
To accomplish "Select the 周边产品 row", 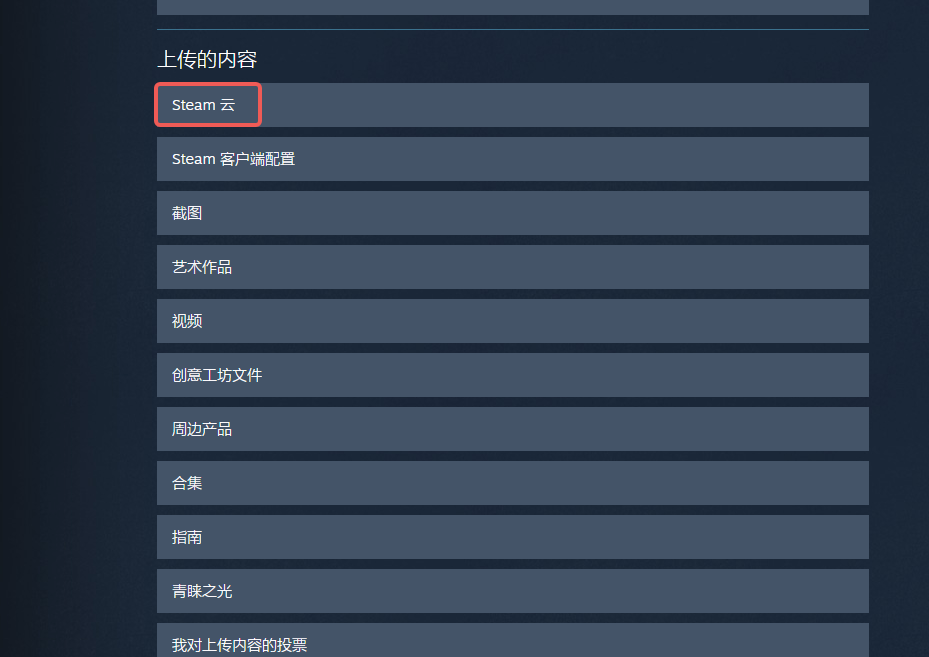I will click(512, 429).
